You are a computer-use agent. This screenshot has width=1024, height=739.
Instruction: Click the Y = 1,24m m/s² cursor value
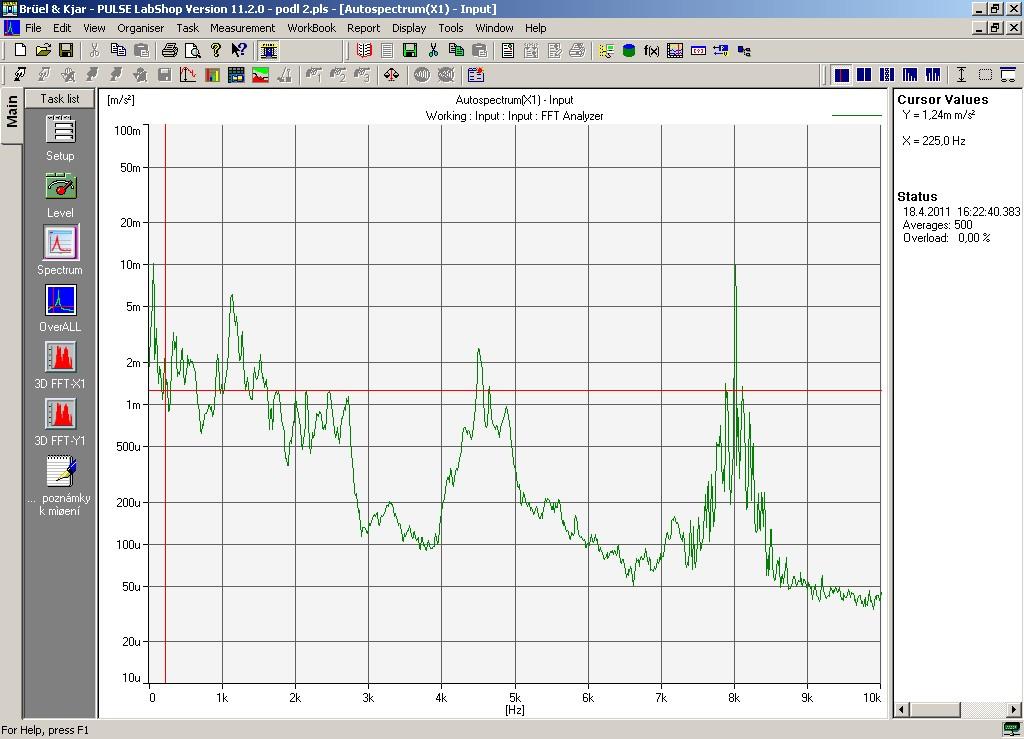[x=938, y=115]
